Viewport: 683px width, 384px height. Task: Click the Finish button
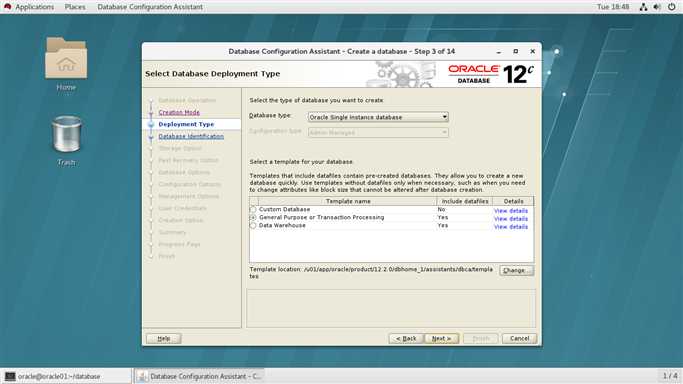pyautogui.click(x=480, y=338)
